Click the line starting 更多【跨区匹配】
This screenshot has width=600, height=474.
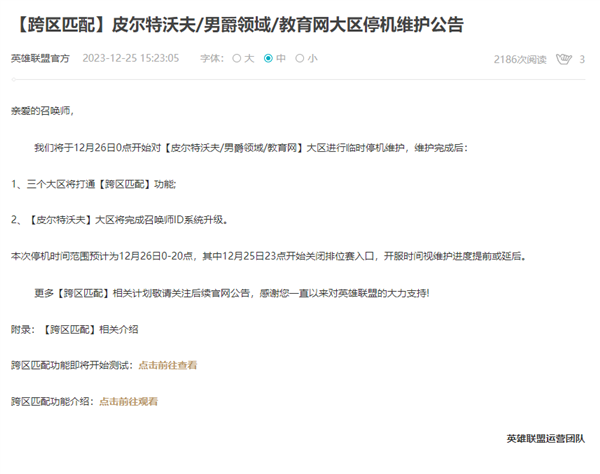(232, 293)
